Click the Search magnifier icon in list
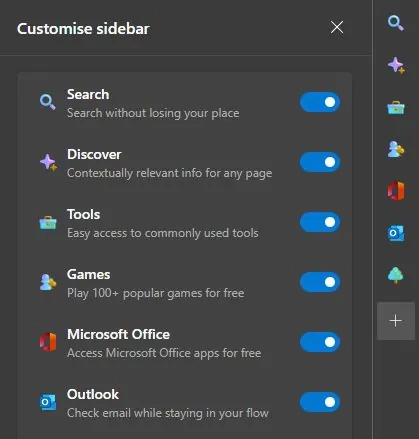 coord(48,102)
